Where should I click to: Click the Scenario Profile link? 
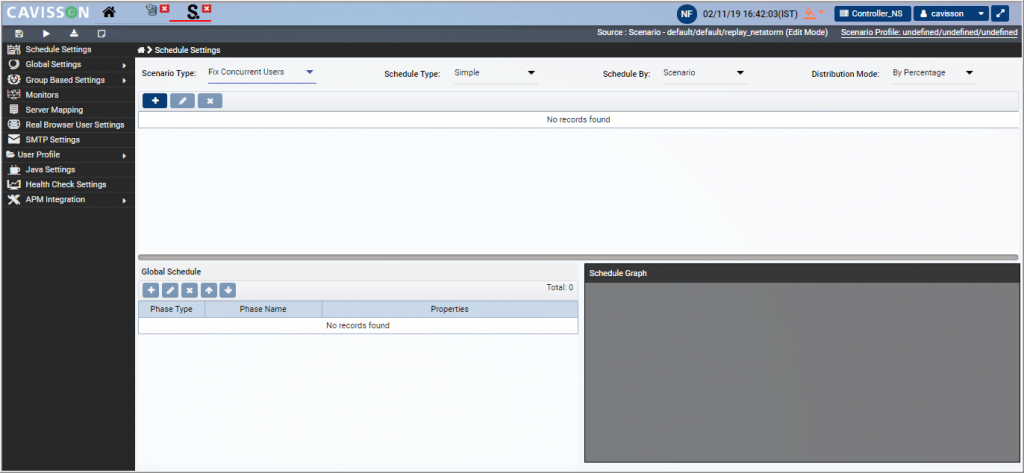click(929, 33)
